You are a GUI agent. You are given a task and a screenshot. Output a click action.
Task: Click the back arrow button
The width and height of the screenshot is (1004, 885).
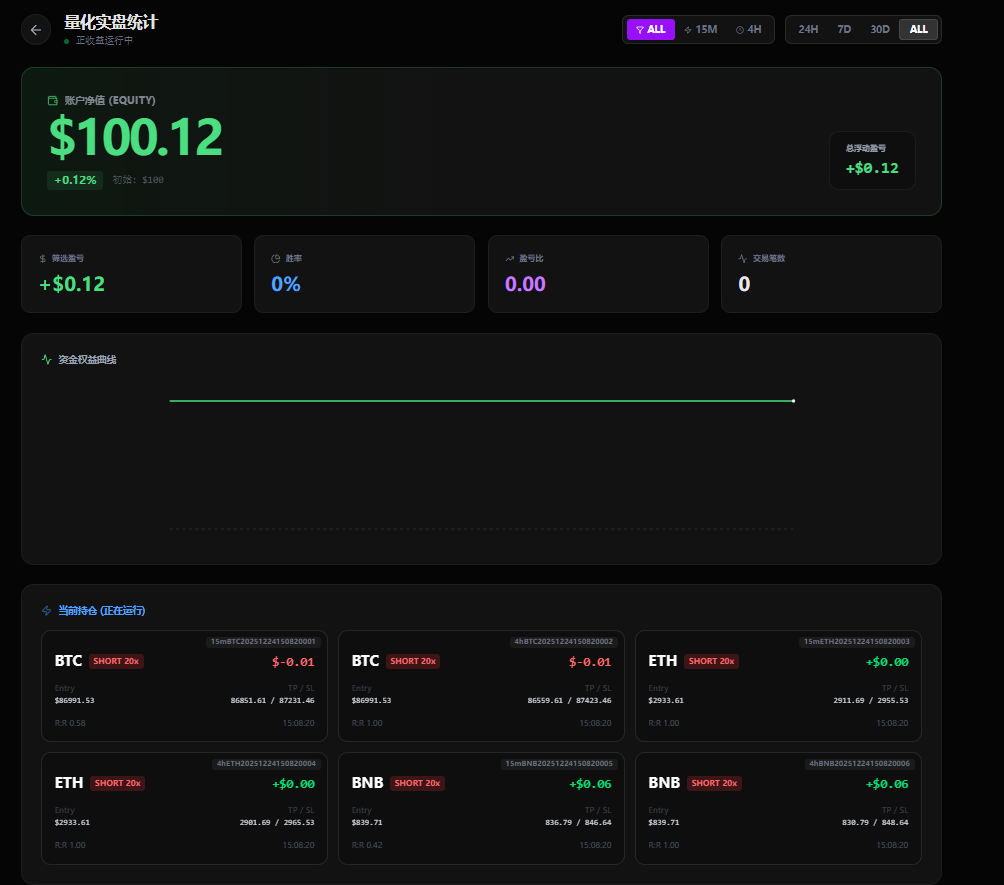point(36,30)
